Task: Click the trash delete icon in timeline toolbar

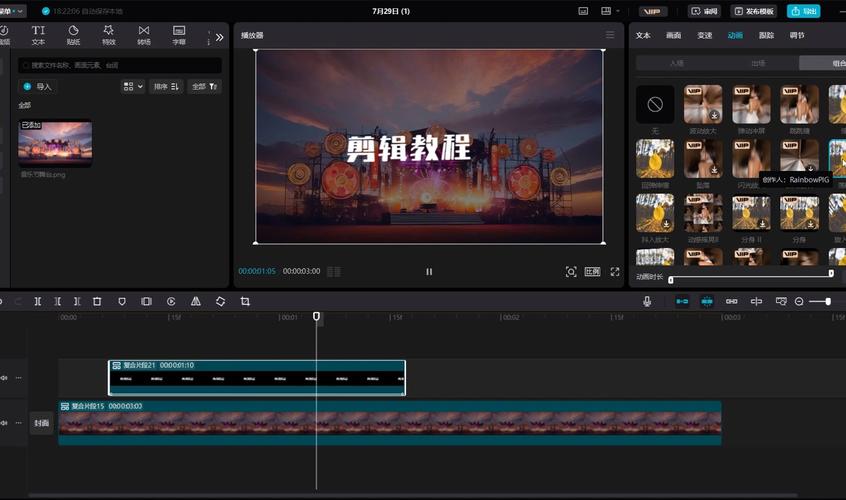Action: coord(97,302)
